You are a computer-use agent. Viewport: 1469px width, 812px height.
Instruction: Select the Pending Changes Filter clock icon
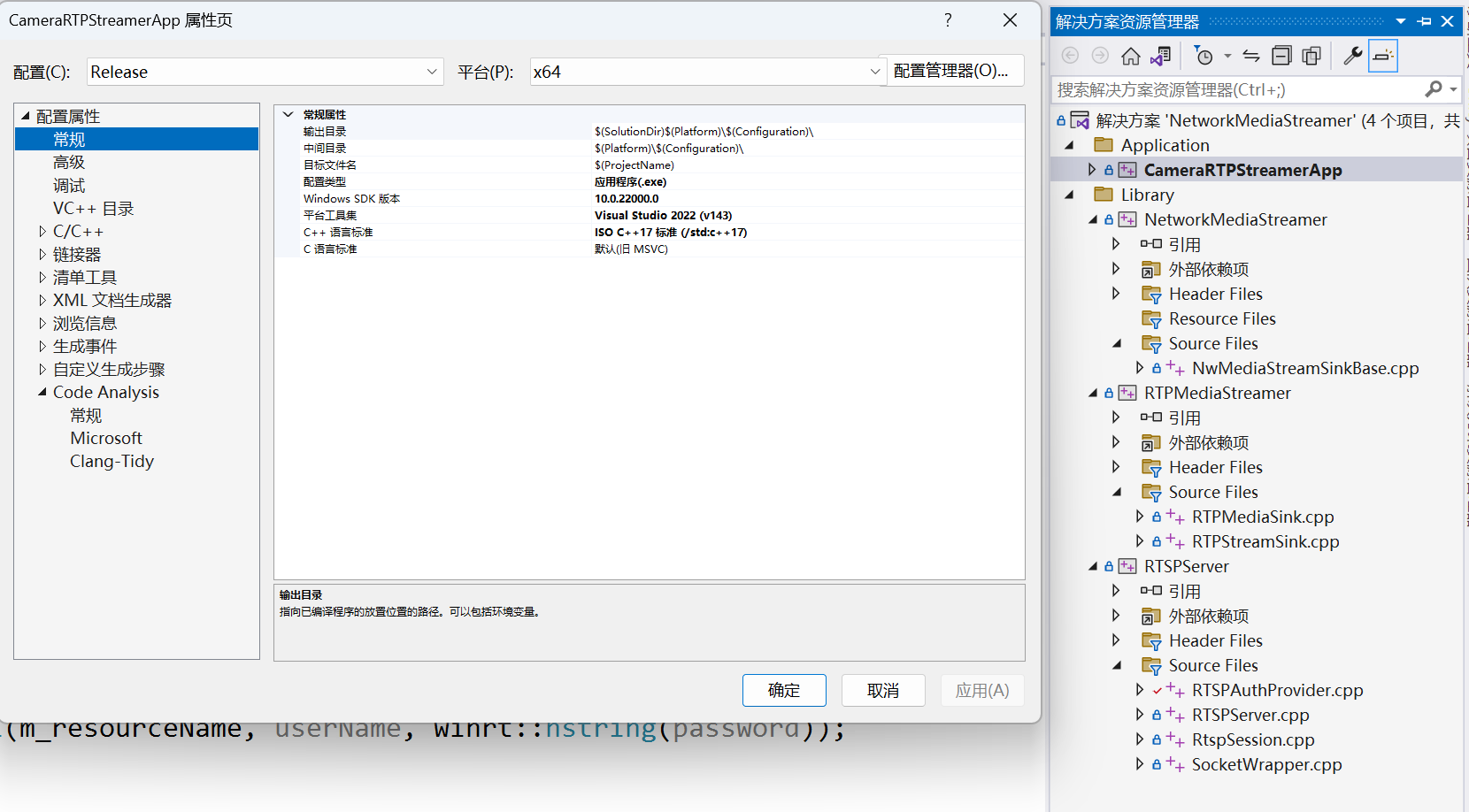1204,55
